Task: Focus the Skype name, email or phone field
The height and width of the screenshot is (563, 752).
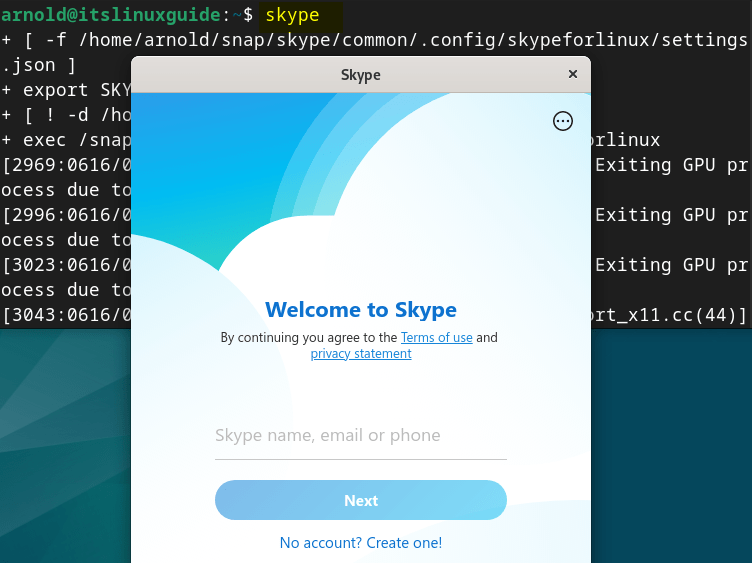Action: tap(361, 435)
